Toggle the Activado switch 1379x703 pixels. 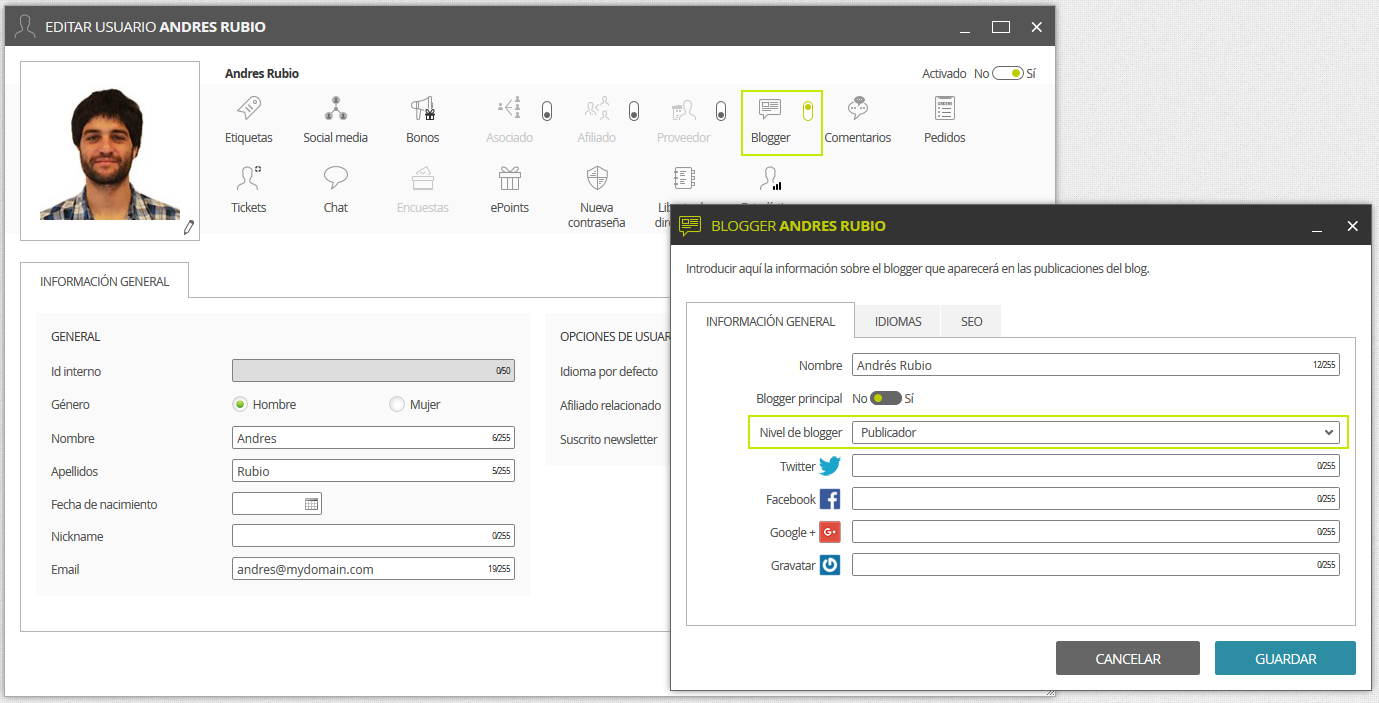tap(1008, 73)
